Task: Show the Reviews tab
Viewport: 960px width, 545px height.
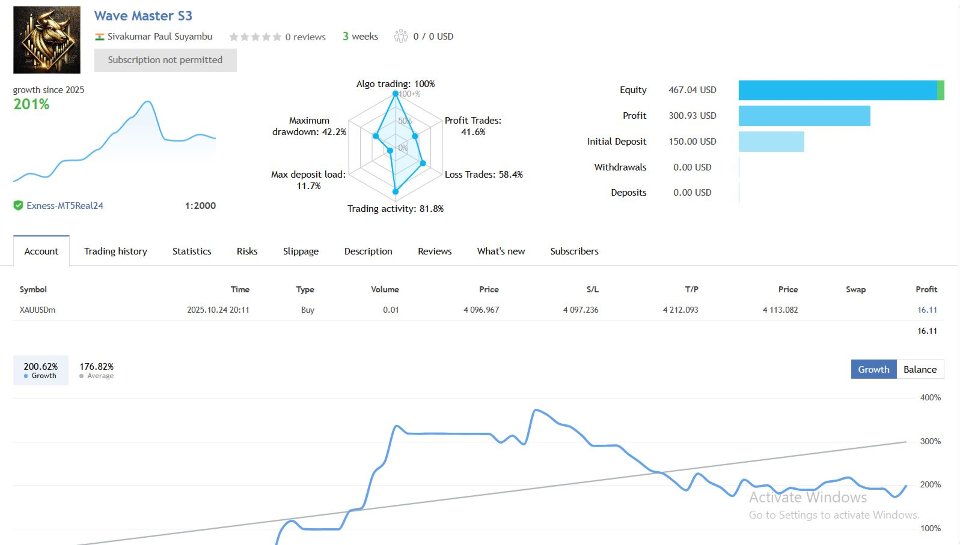Action: (434, 251)
